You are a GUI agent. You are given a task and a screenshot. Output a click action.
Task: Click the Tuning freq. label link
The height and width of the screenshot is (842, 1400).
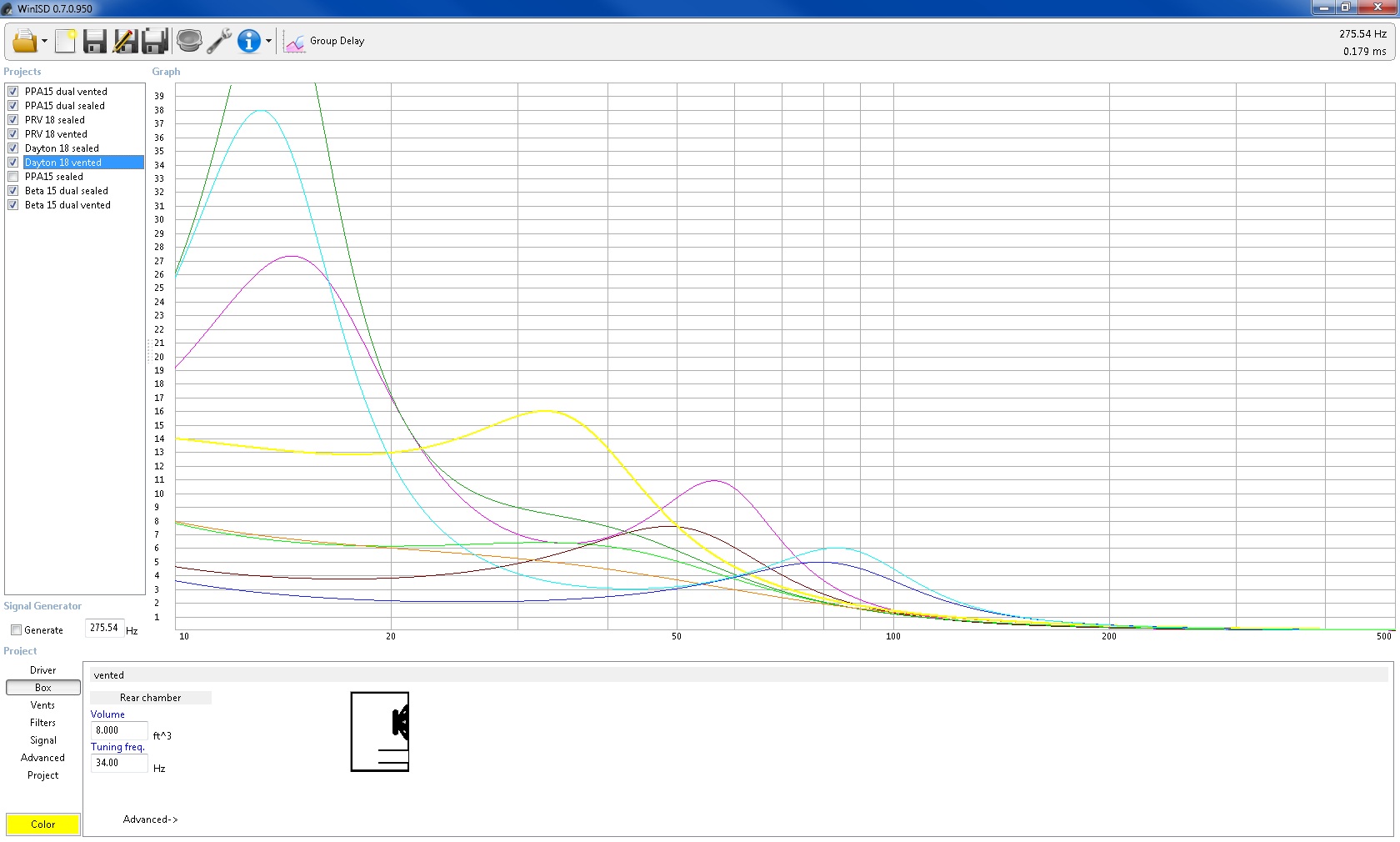117,747
